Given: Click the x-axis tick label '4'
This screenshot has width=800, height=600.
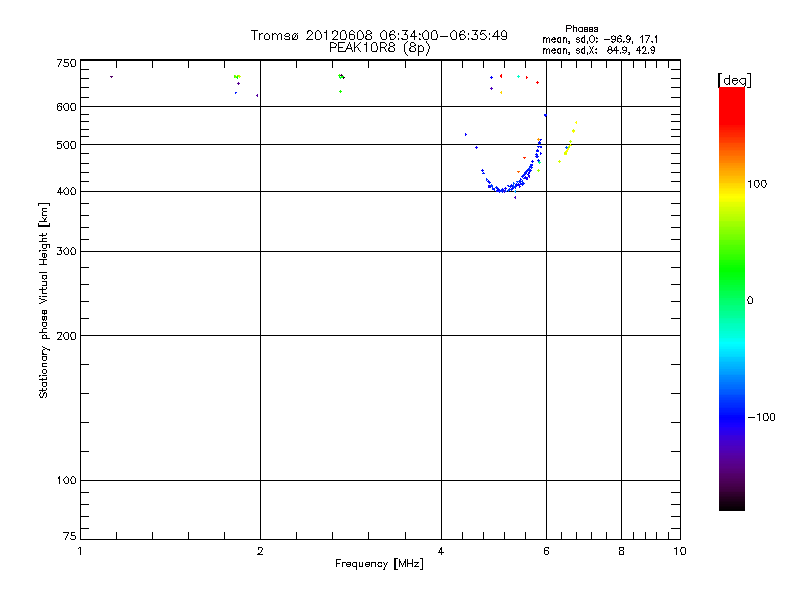Looking at the screenshot, I should [x=441, y=552].
